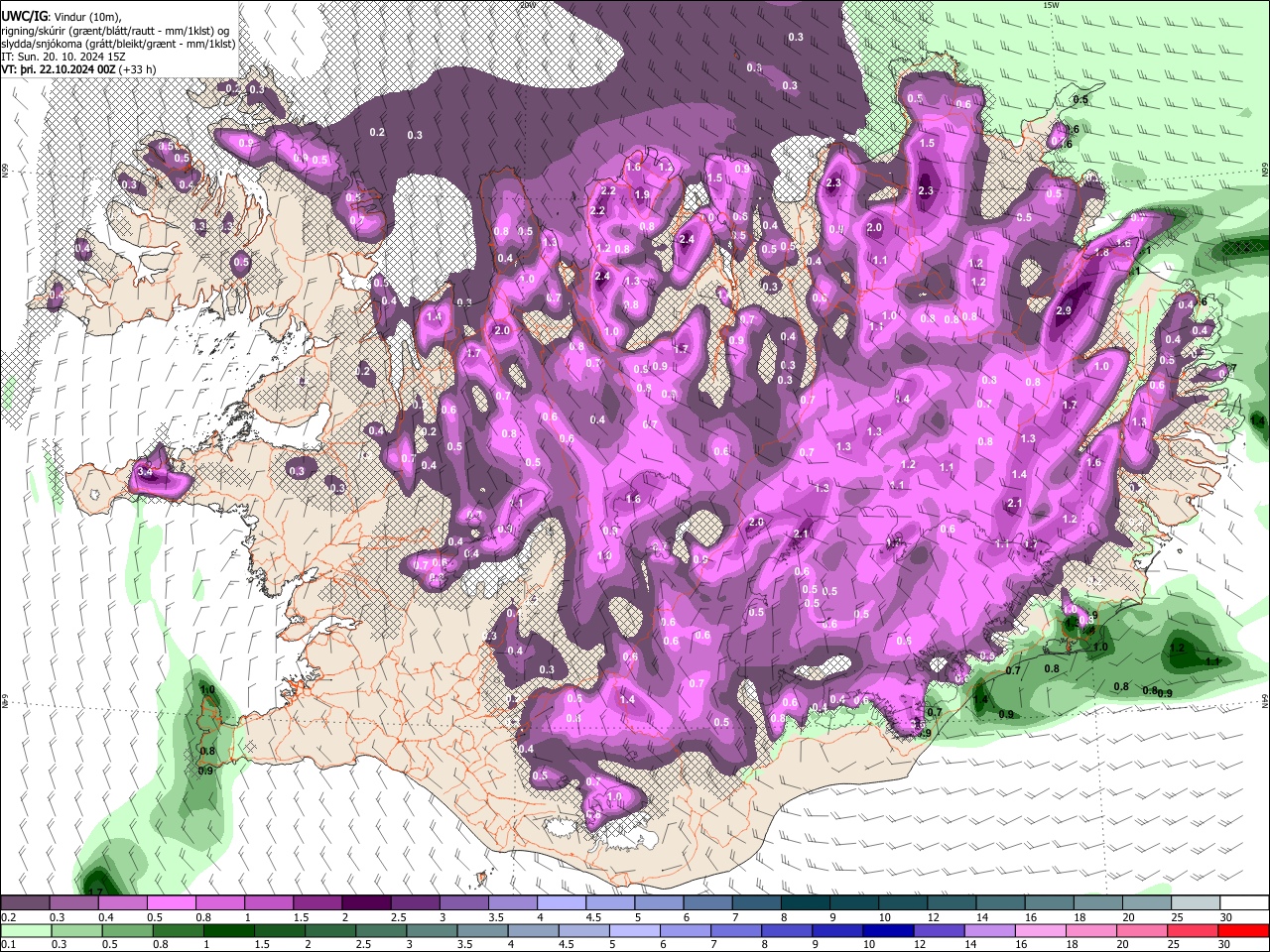Click the 2.9 snowfall value on the map
1270x952 pixels.
tap(1065, 311)
